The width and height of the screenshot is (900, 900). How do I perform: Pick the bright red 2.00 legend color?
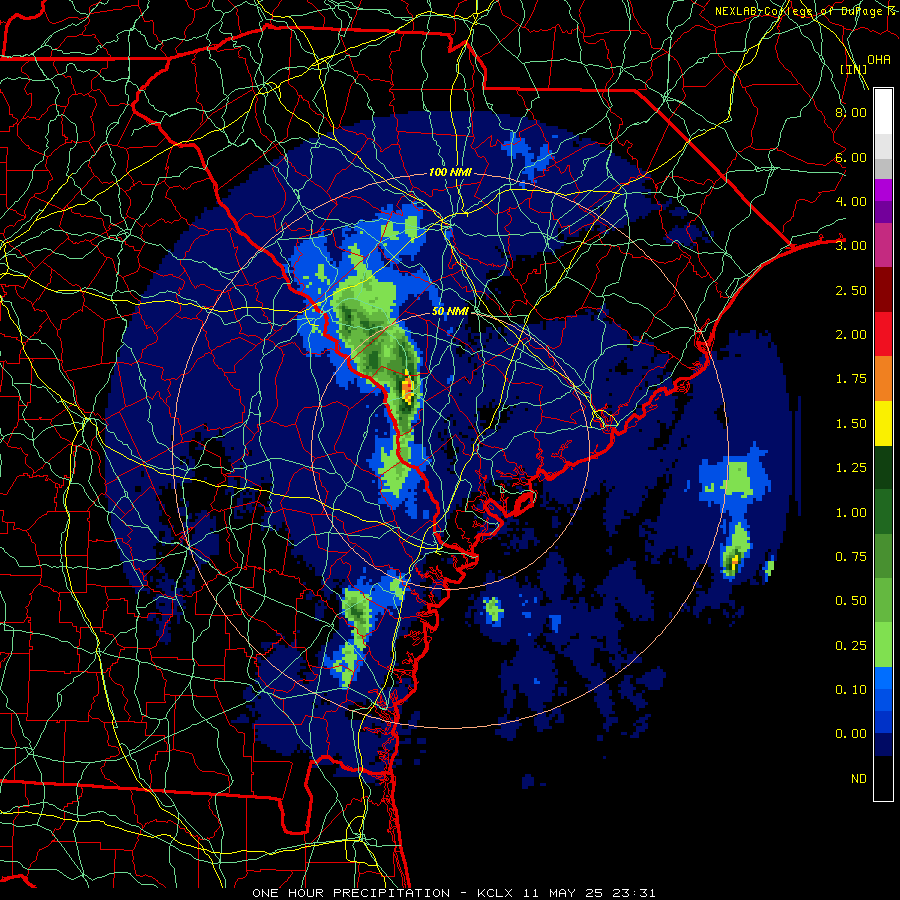tap(883, 334)
